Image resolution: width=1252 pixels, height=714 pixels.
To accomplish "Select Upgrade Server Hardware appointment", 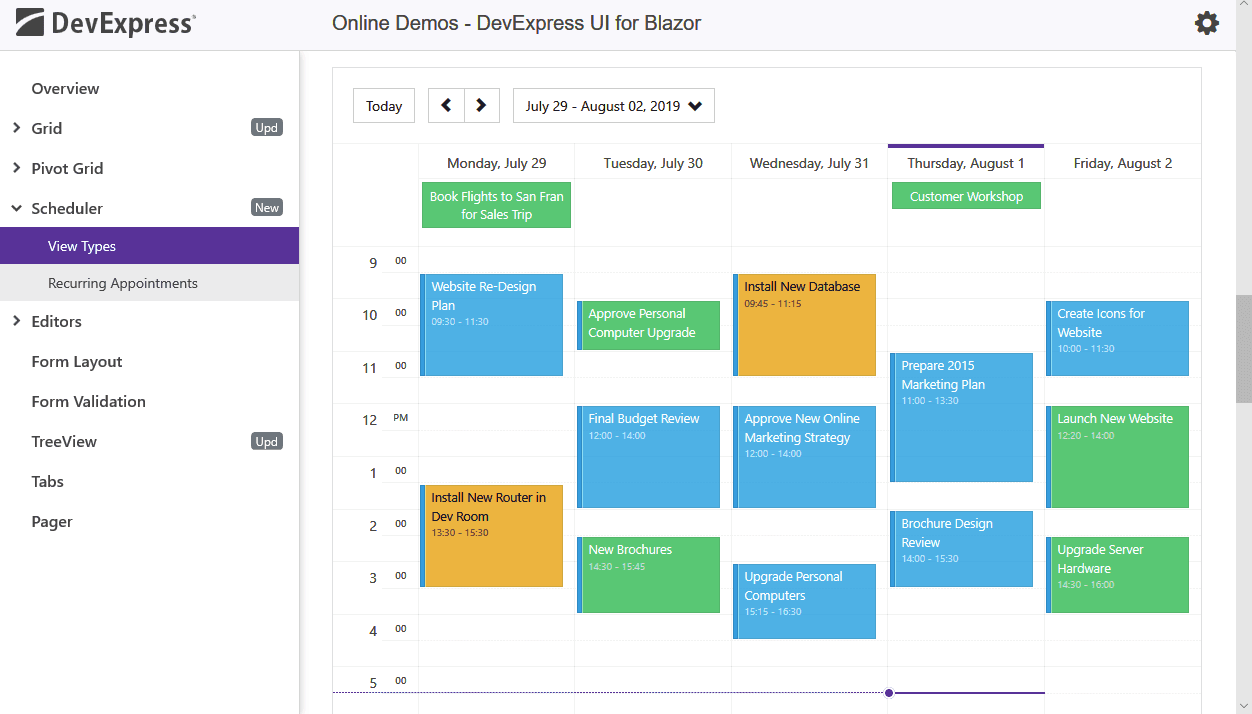I will point(1117,575).
